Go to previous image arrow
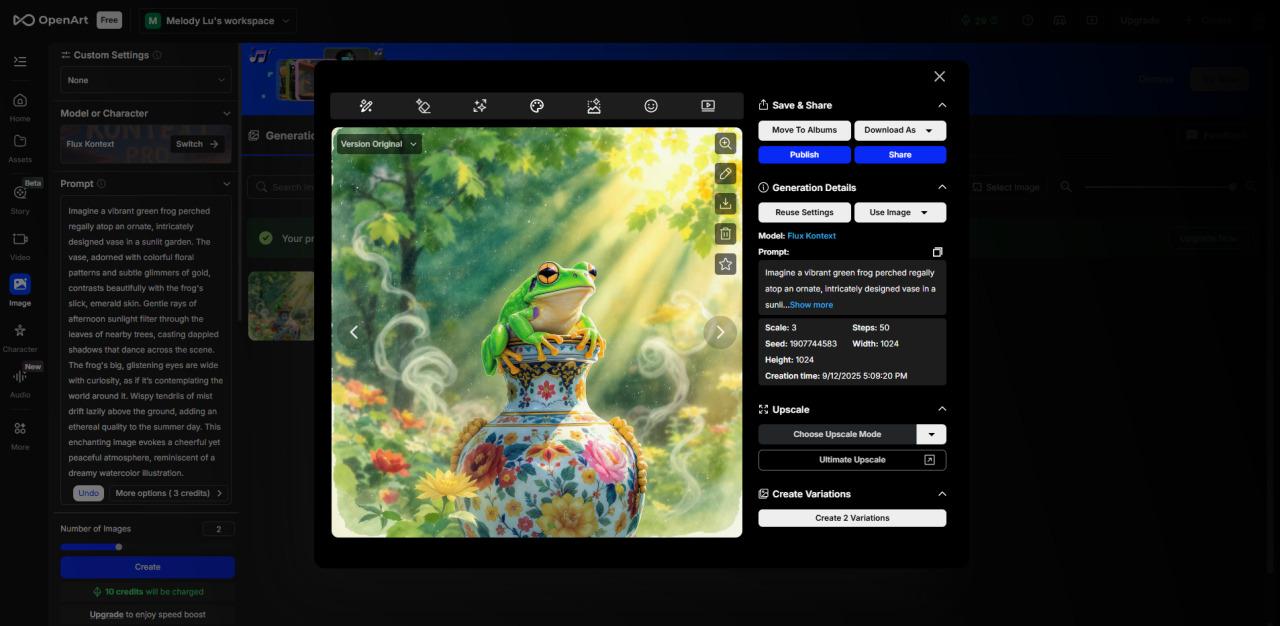Screen dimensions: 1280x626 [353, 332]
